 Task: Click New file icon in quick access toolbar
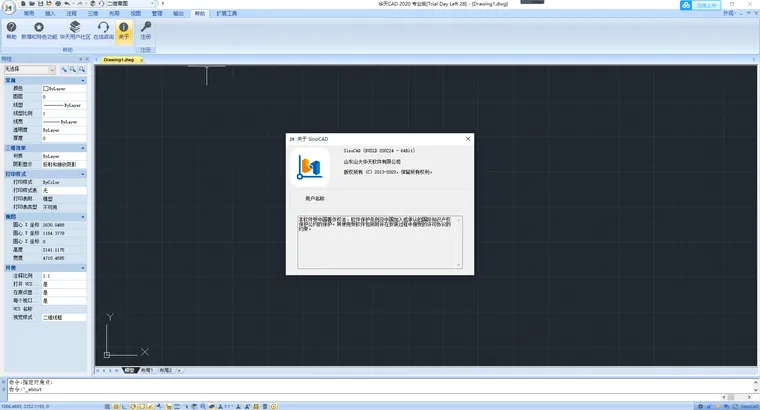(23, 3)
